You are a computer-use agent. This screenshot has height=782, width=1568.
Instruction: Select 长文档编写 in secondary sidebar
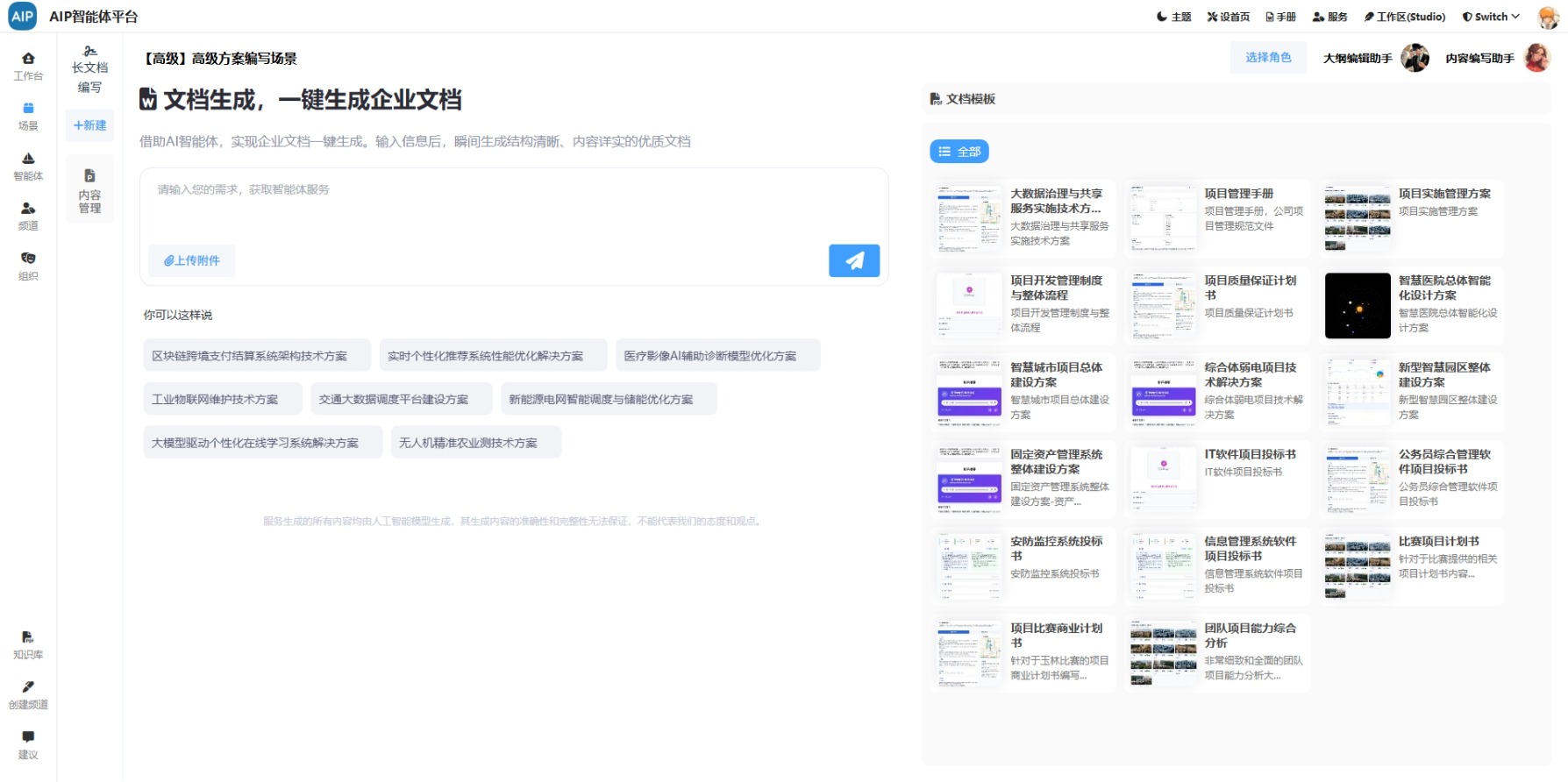[89, 69]
